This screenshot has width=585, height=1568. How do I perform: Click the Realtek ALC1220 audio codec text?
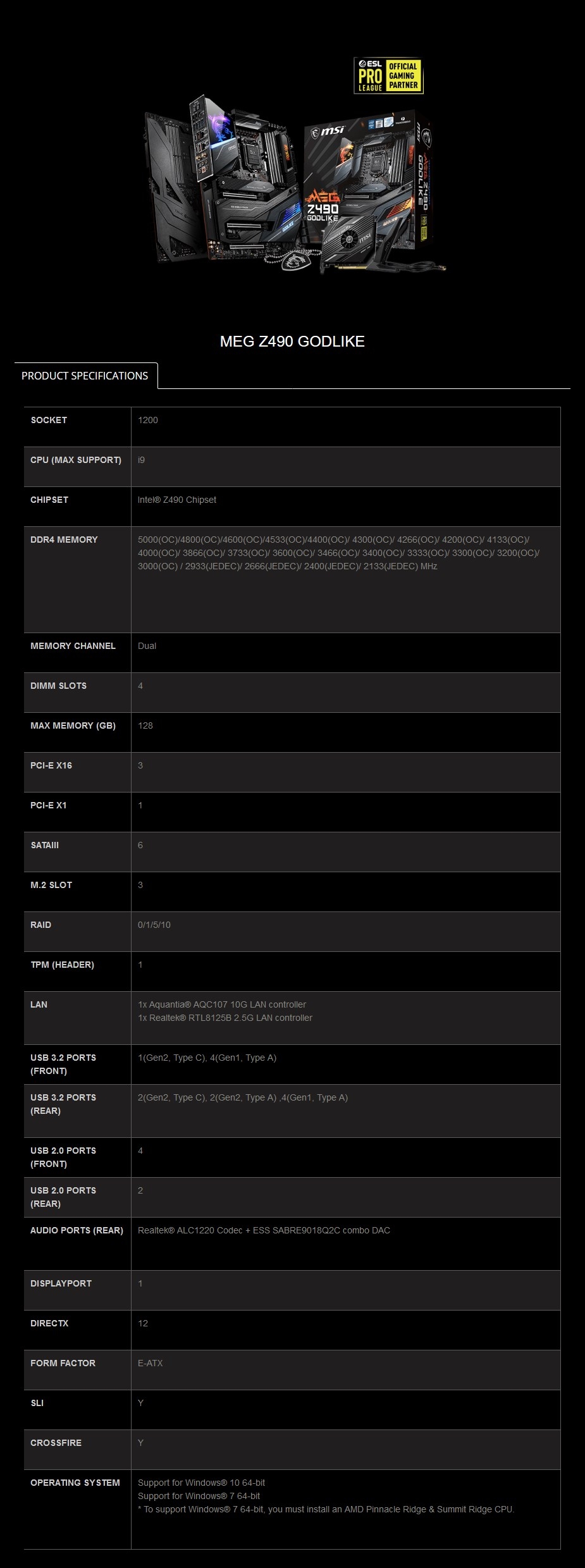point(264,1230)
